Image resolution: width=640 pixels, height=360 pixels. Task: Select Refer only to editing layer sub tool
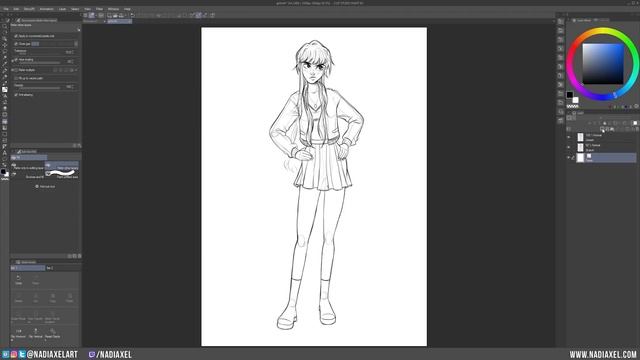pyautogui.click(x=28, y=166)
